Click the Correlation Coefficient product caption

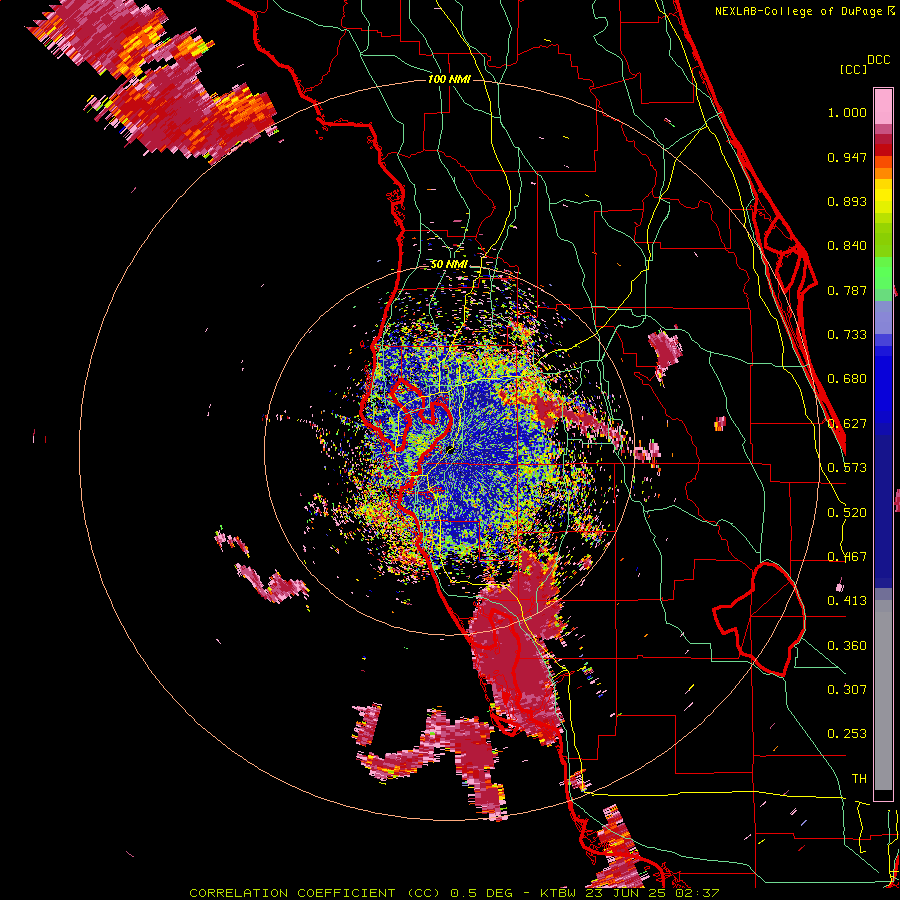454,893
